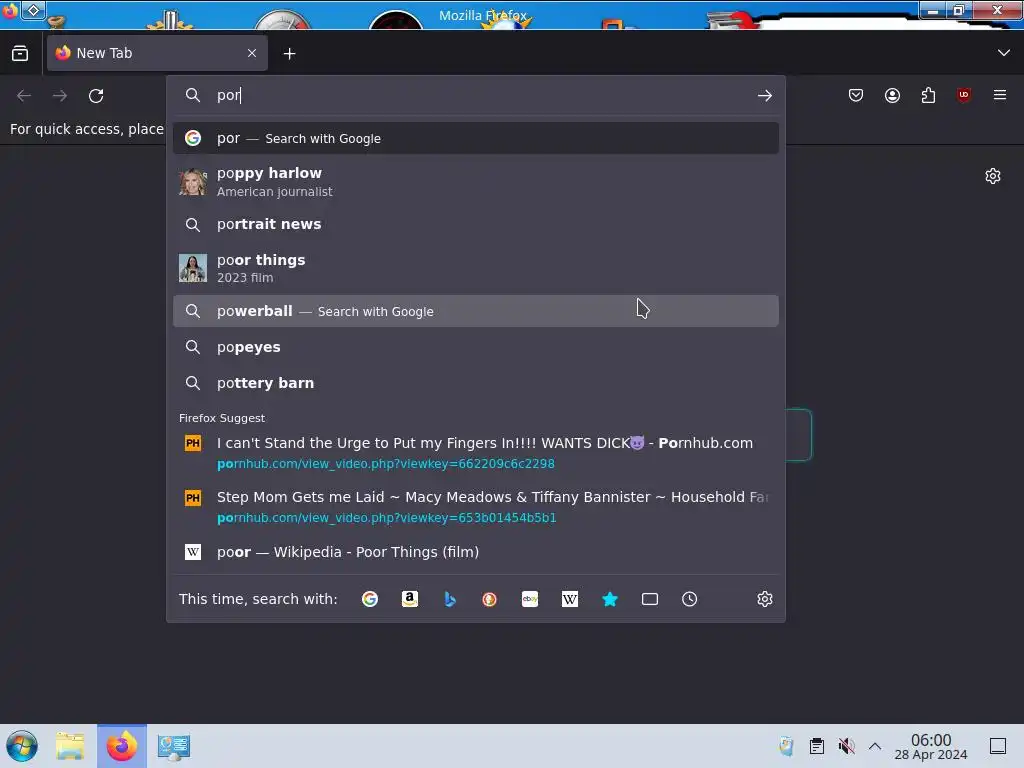Search this time with Wikipedia icon
The image size is (1024, 768).
point(569,599)
